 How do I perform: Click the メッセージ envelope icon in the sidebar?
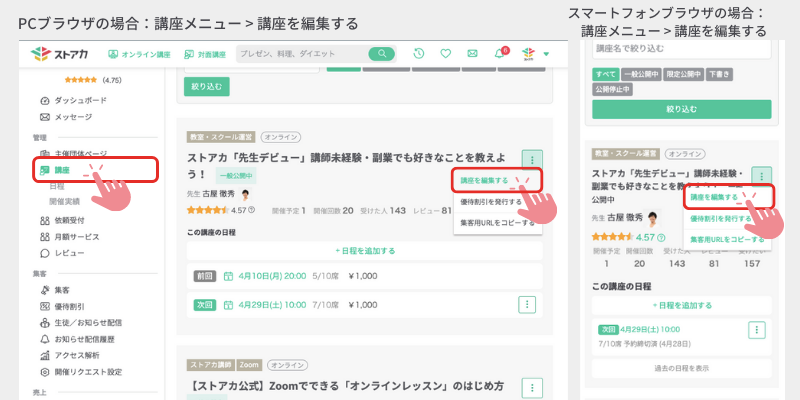44,117
